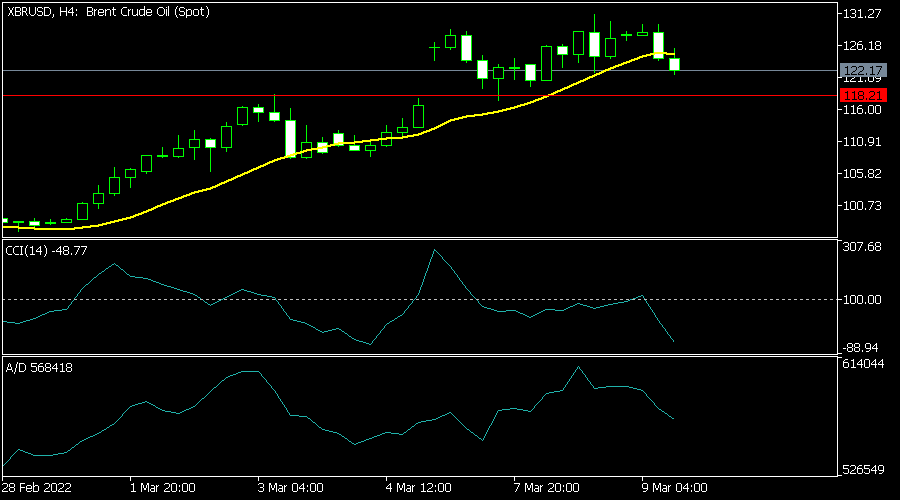Select the current price label 122.17
900x500 pixels.
[x=863, y=71]
